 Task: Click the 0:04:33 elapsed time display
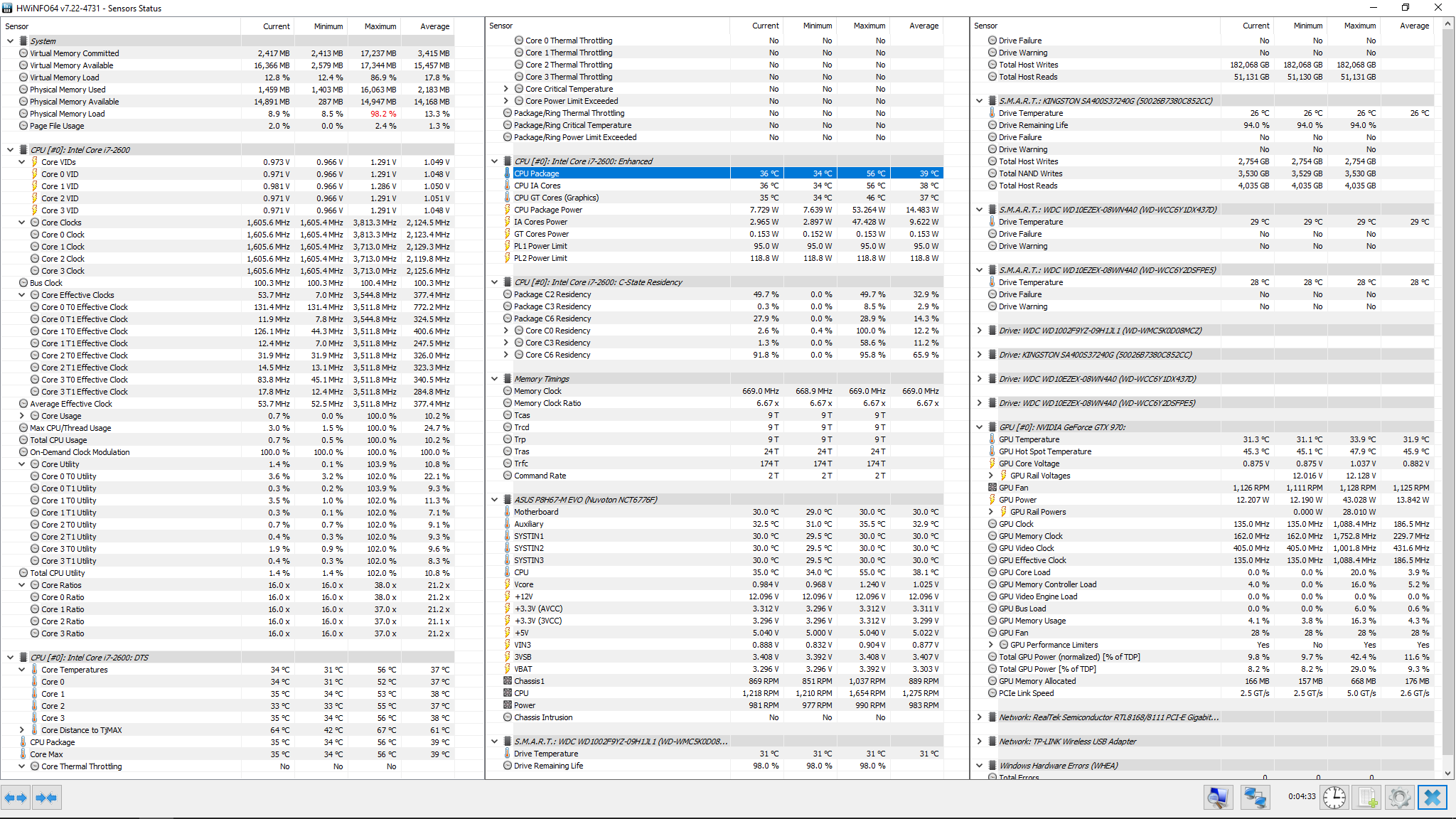tap(1302, 796)
